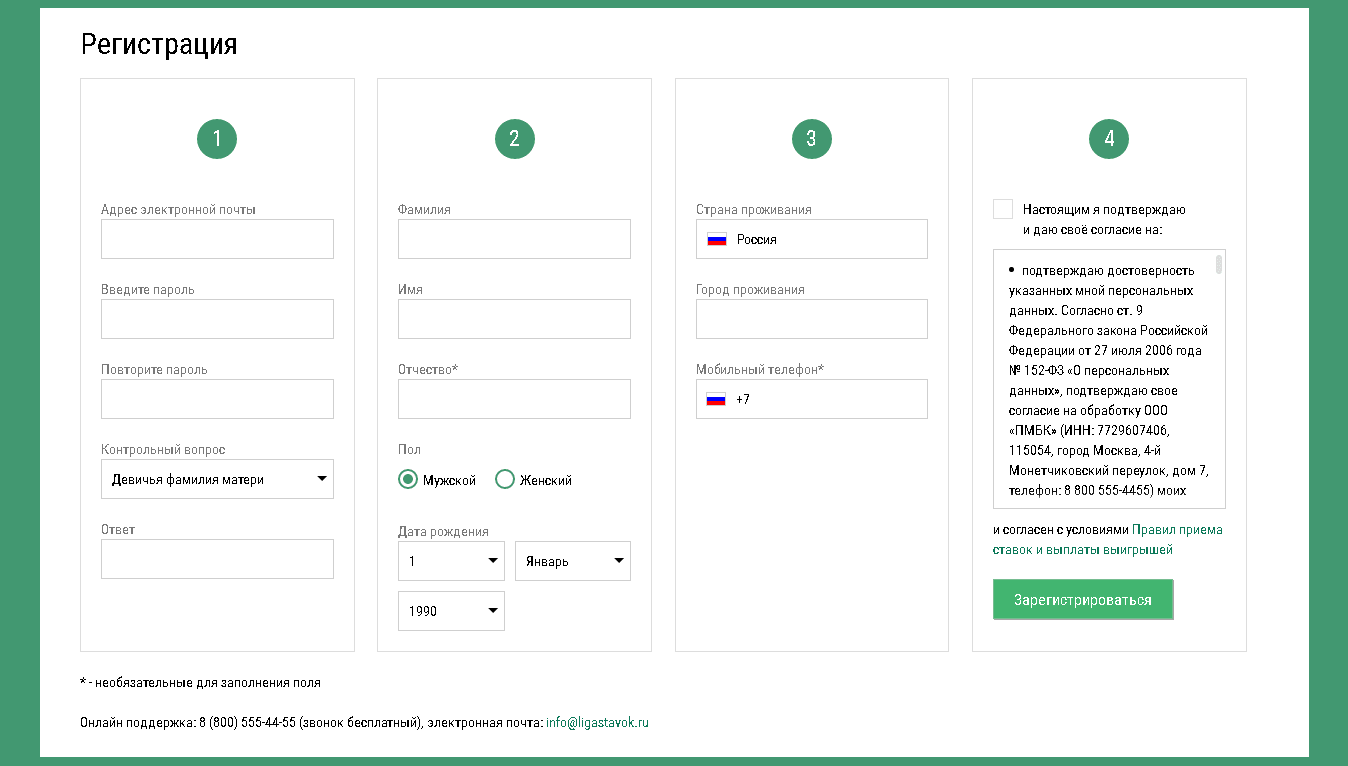1348x766 pixels.
Task: Open the birth day dropdown showing 1
Action: [x=451, y=561]
